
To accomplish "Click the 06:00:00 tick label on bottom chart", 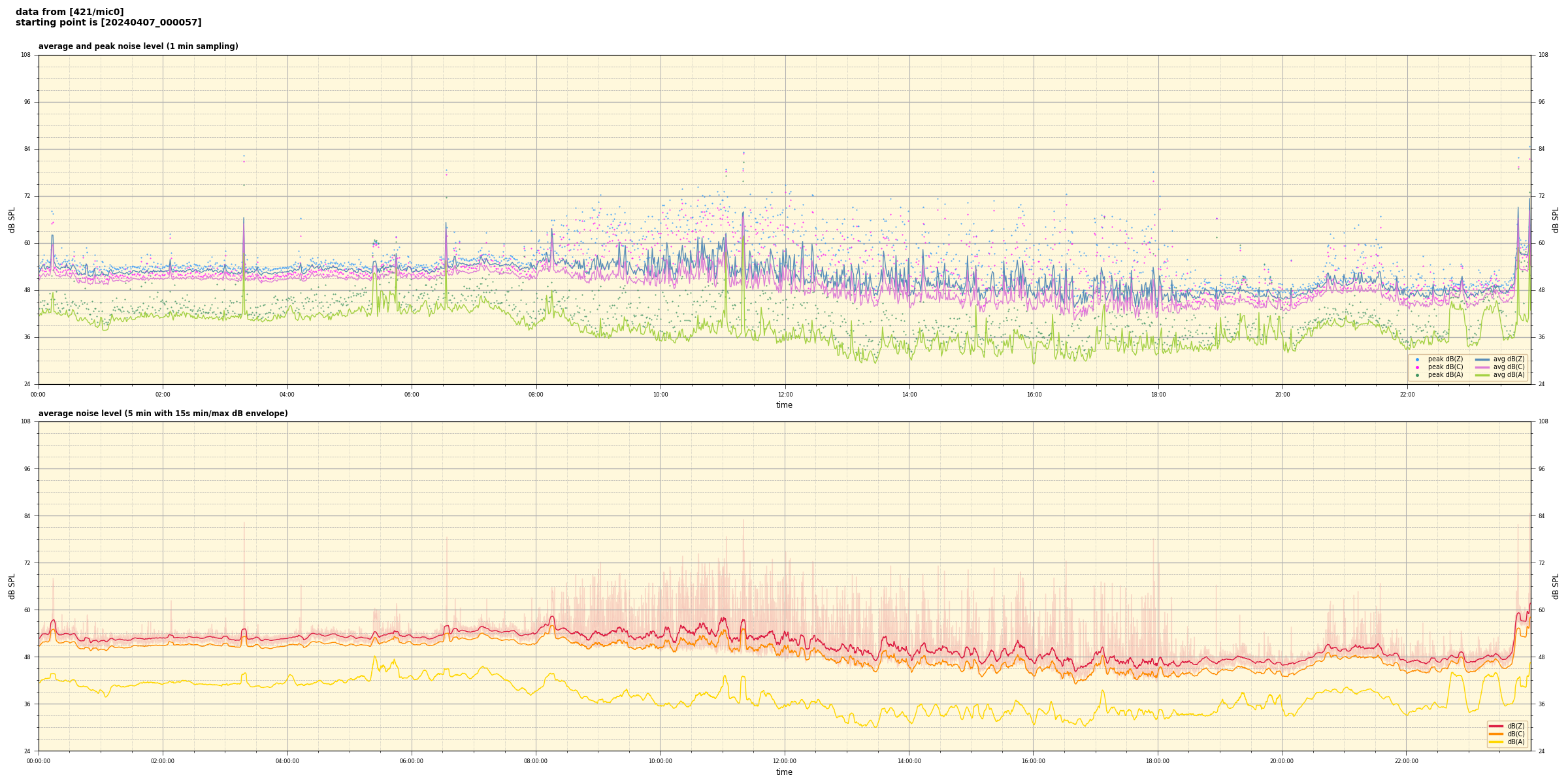I will [412, 761].
